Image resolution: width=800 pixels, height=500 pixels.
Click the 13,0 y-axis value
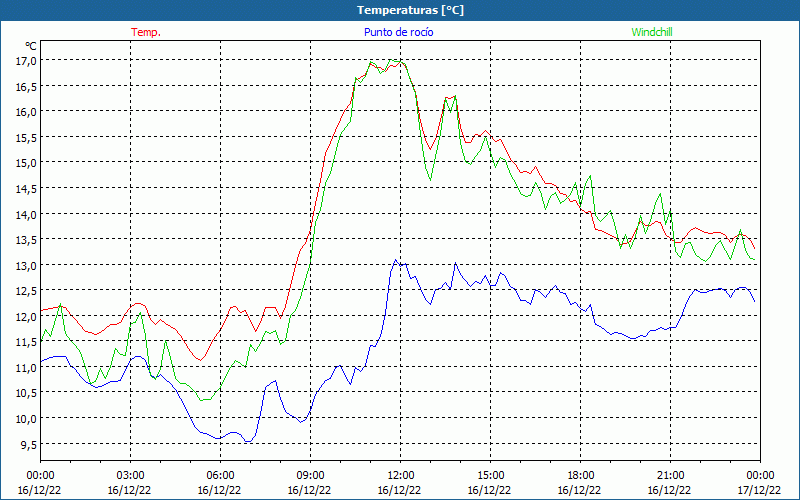tap(27, 265)
